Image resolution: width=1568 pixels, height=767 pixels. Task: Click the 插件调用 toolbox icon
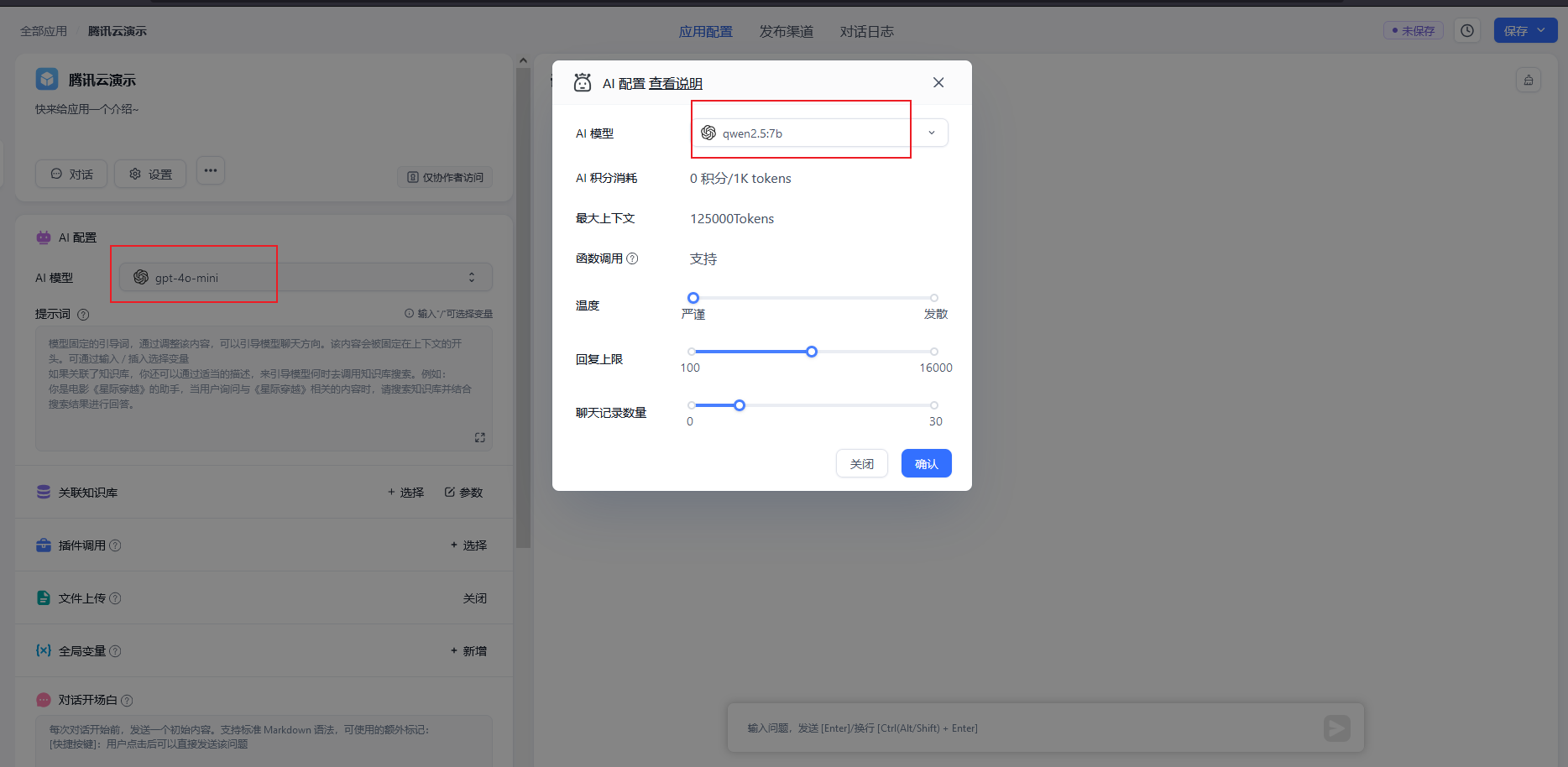(44, 545)
